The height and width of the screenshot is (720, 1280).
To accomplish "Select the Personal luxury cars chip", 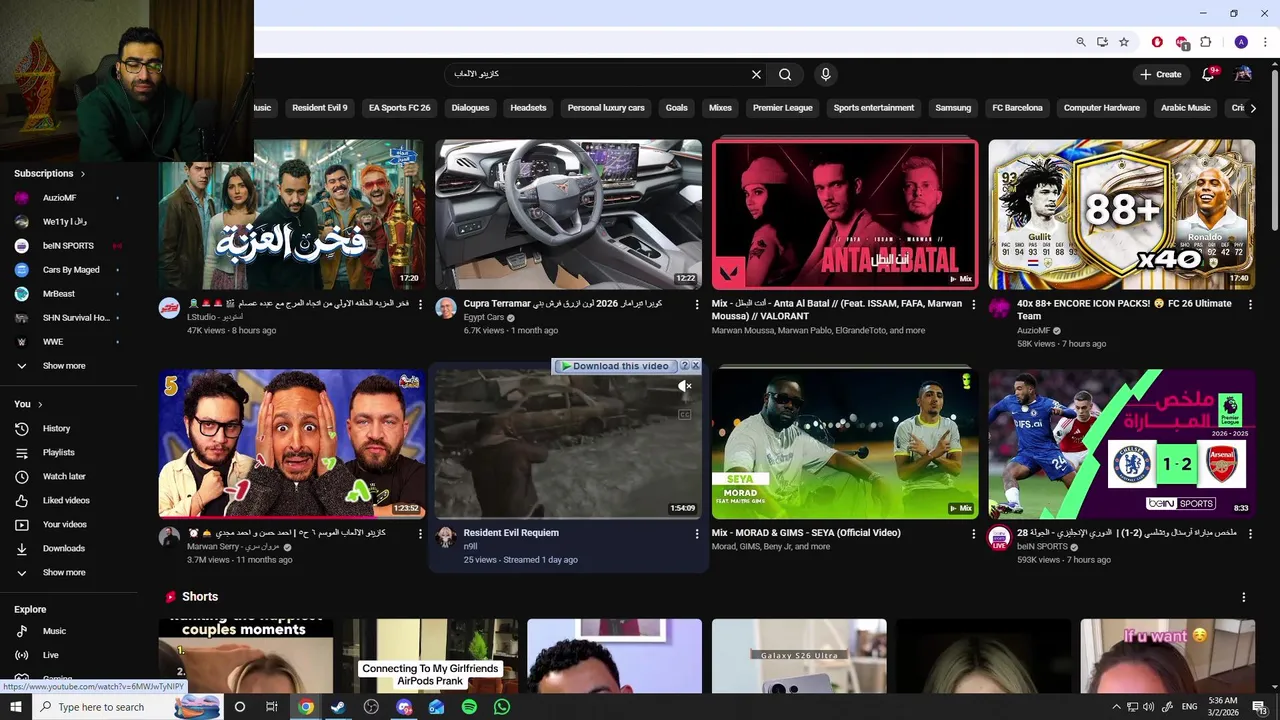I will pyautogui.click(x=606, y=108).
